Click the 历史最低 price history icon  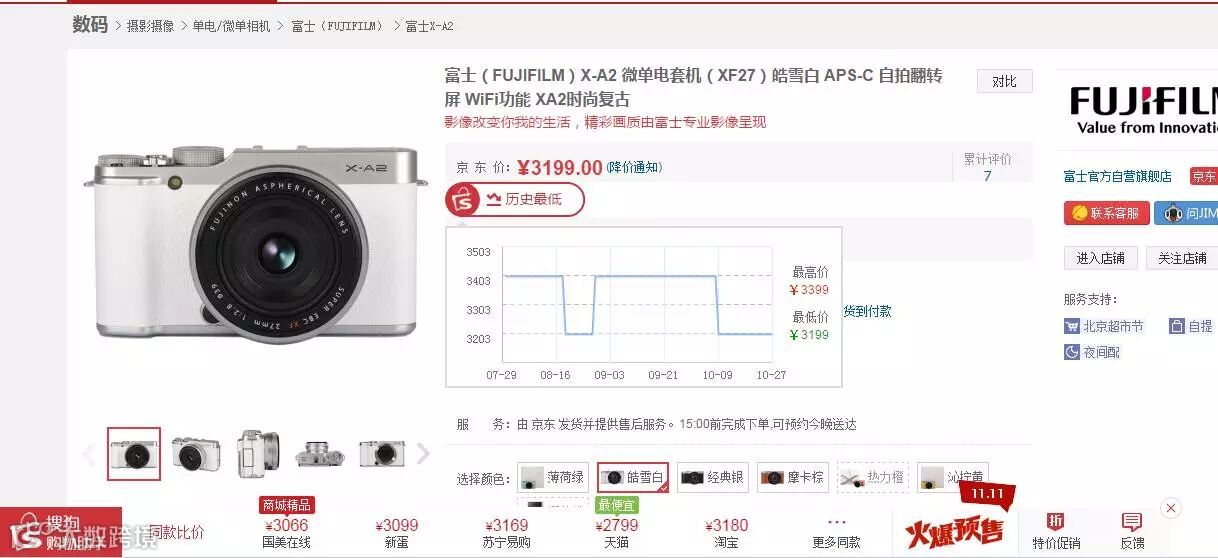(493, 199)
